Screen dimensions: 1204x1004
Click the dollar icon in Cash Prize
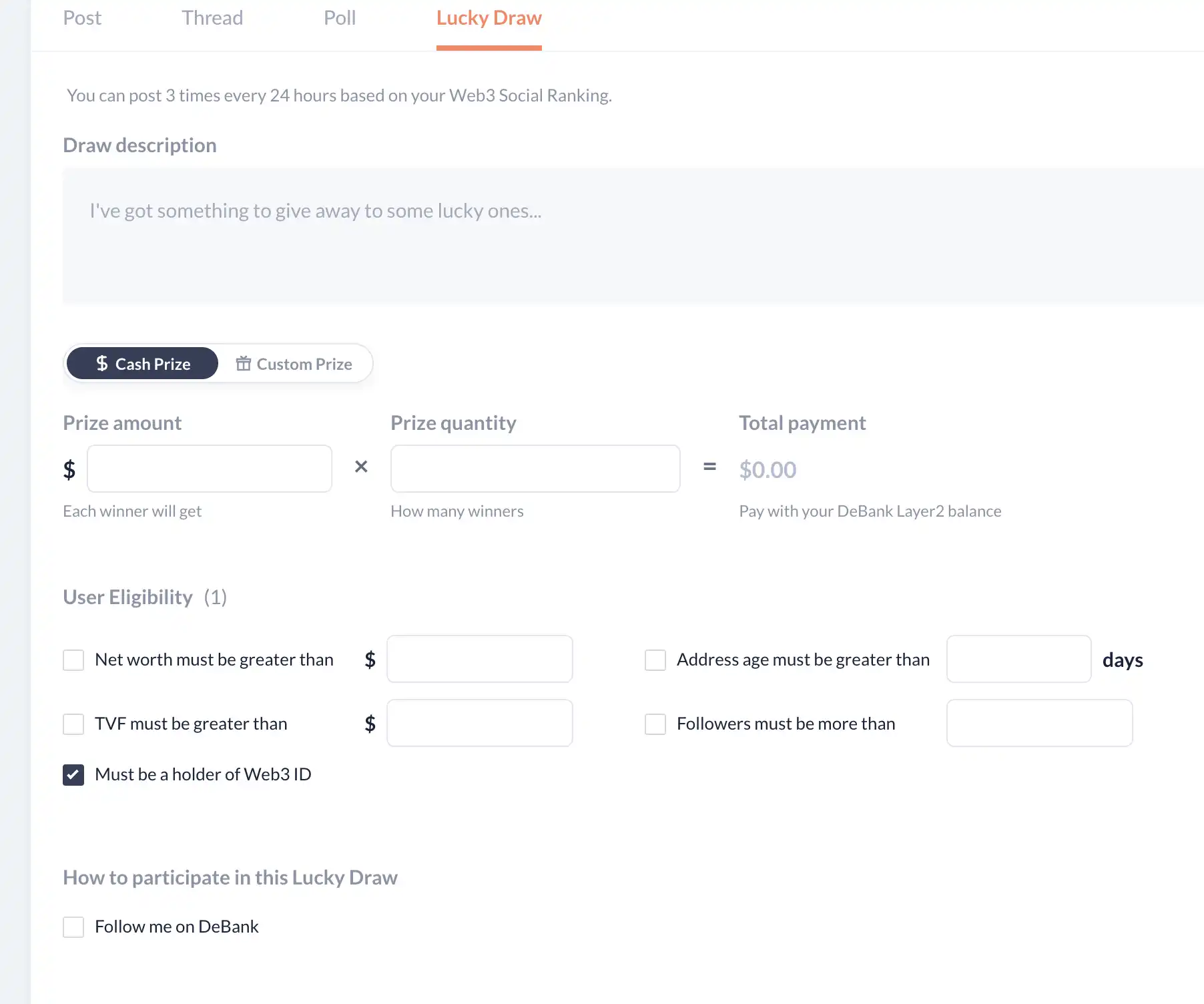pos(101,363)
